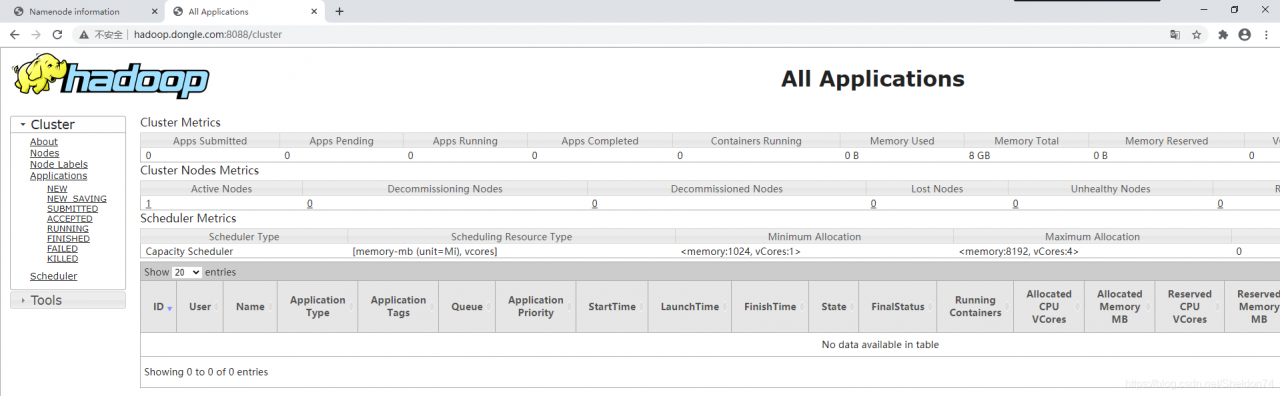This screenshot has height=396, width=1280.
Task: Click the Decommissioned Nodes count link
Action: click(594, 203)
